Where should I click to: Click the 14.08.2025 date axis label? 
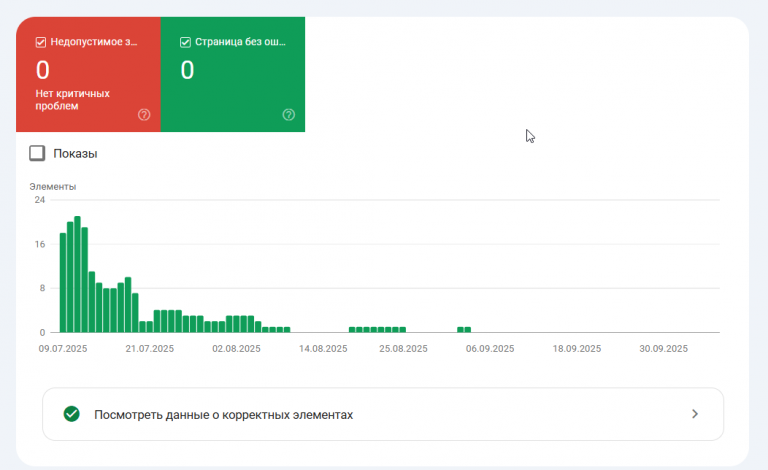pos(322,349)
